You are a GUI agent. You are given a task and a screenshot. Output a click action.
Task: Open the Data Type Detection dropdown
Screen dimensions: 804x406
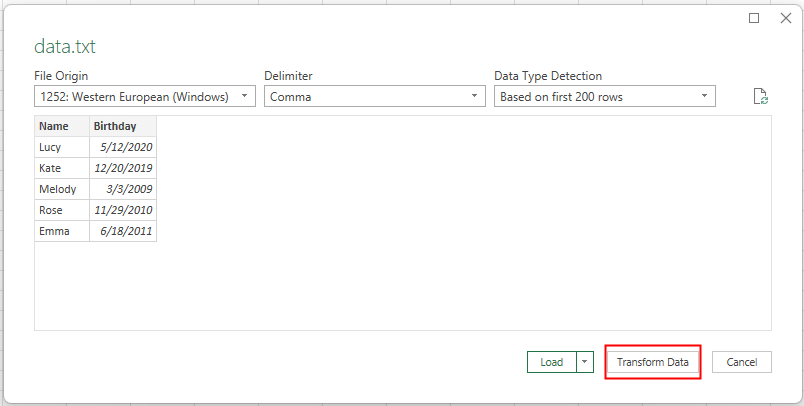(605, 97)
